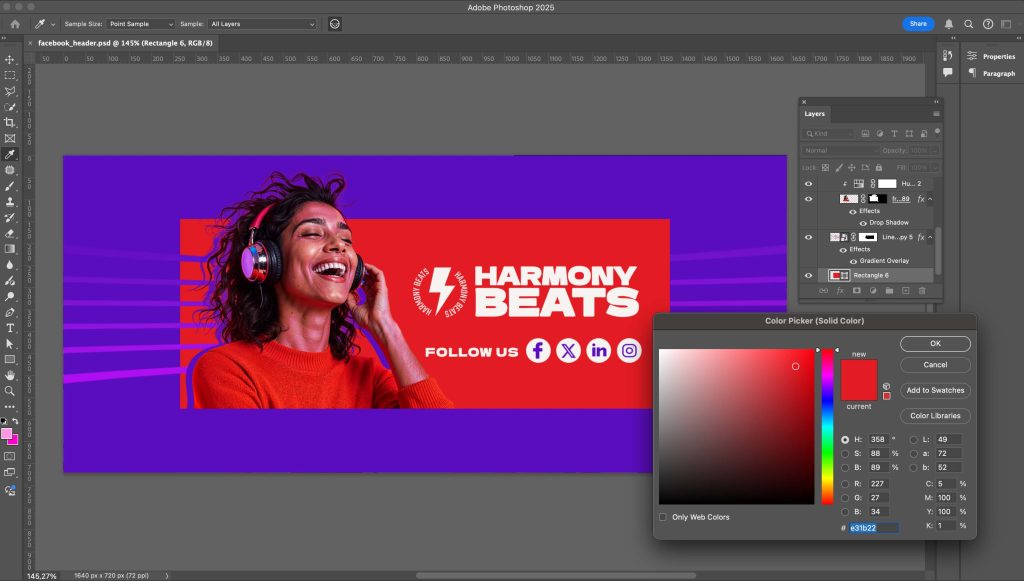
Task: Select the Zoom tool in toolbar
Action: (x=10, y=391)
